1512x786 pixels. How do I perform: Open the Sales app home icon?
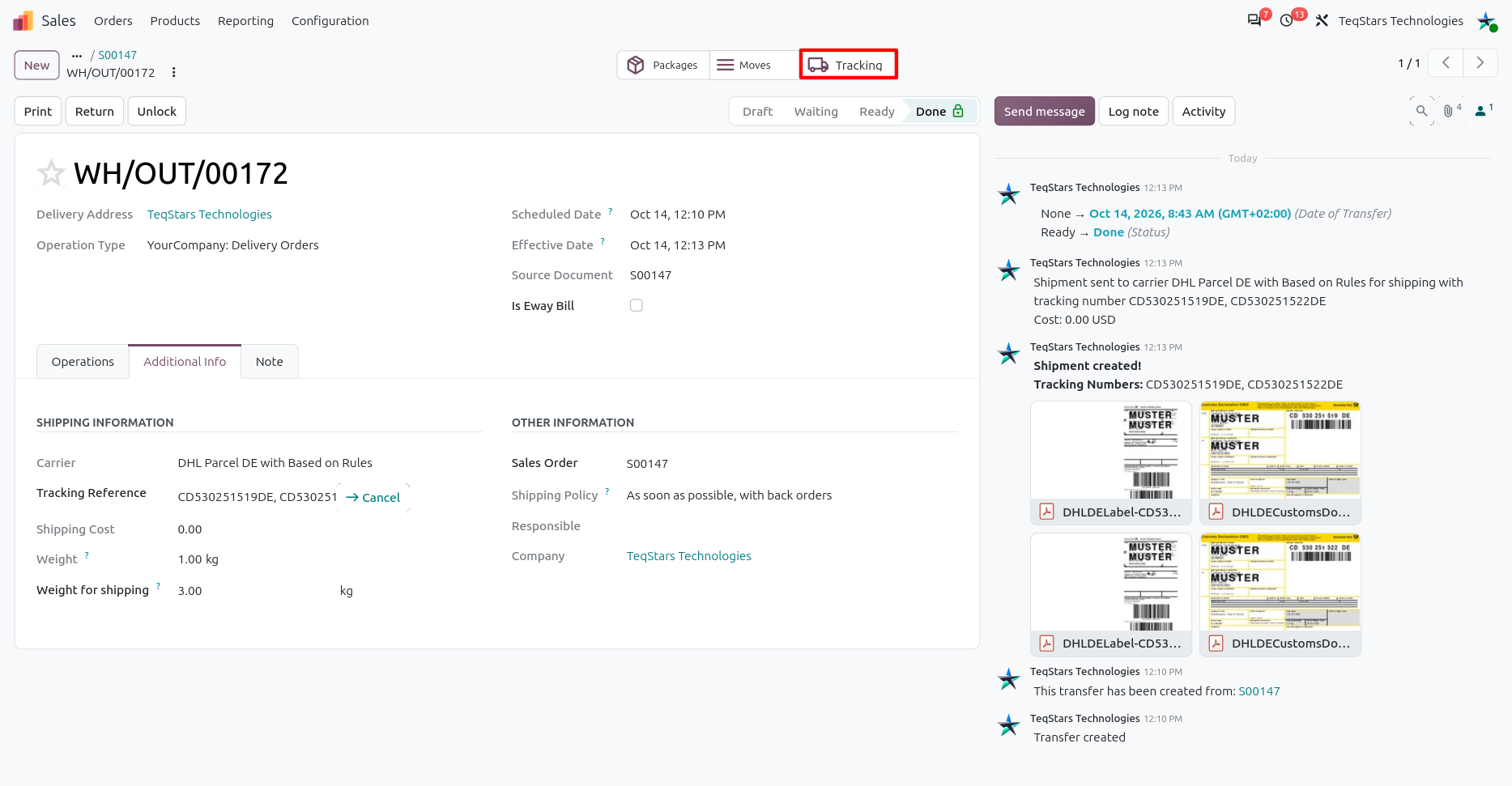23,20
